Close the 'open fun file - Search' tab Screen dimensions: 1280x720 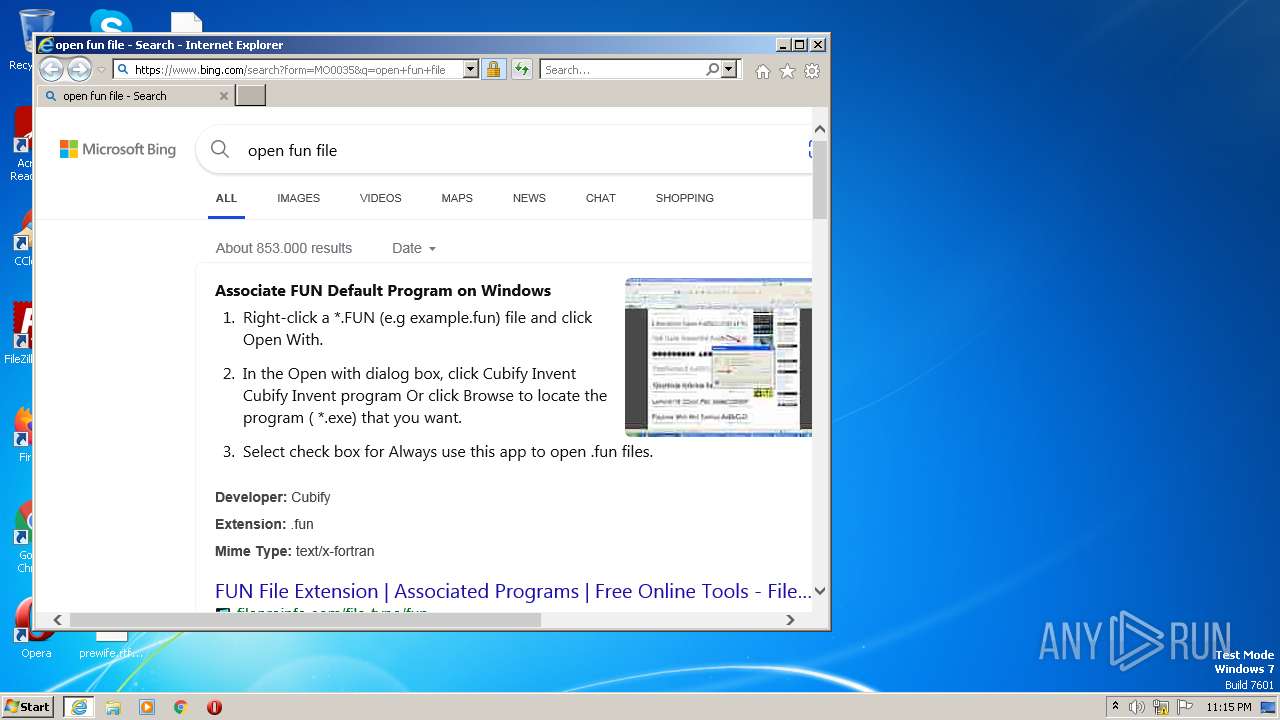coord(223,96)
